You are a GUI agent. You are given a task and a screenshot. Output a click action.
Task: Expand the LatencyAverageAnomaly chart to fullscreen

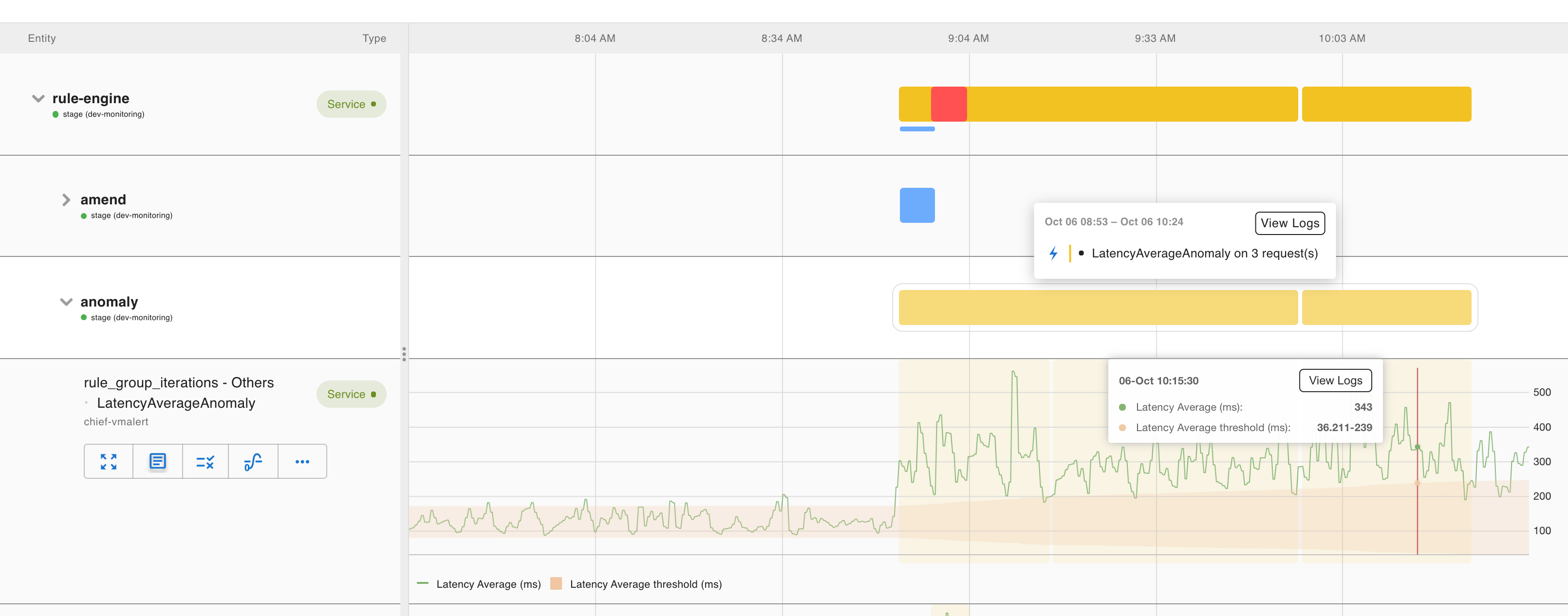click(x=108, y=461)
